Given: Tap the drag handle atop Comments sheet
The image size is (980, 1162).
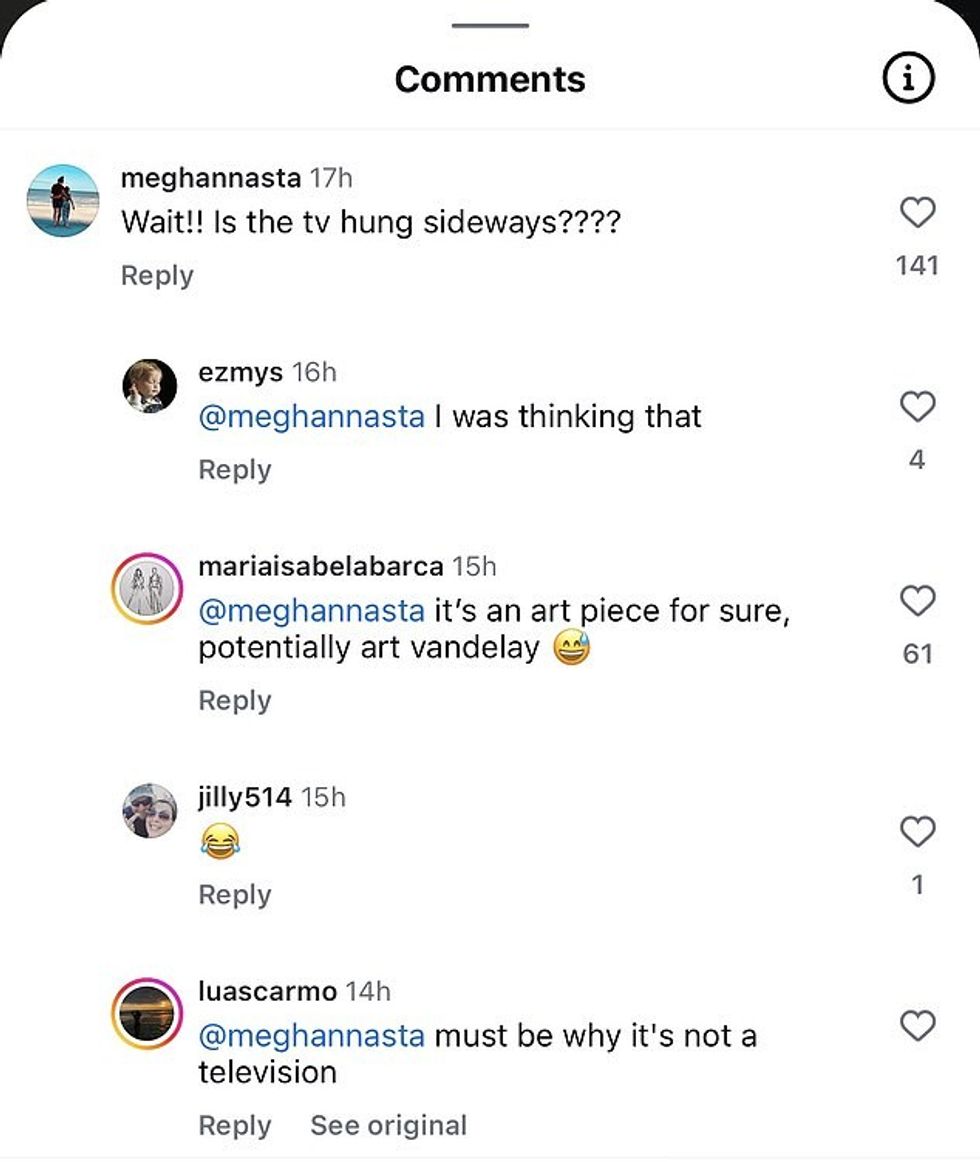Looking at the screenshot, I should tap(490, 25).
